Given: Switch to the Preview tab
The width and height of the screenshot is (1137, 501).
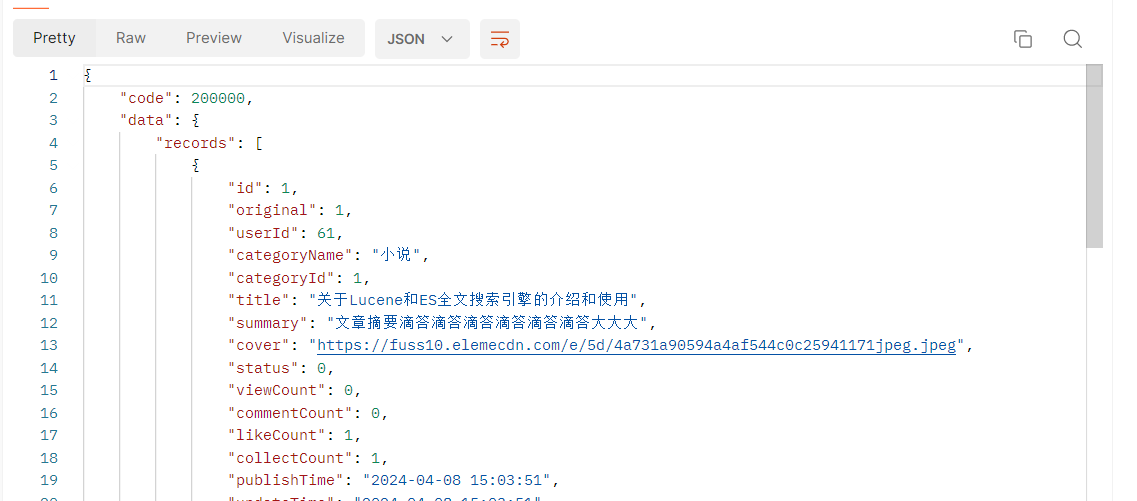Looking at the screenshot, I should [214, 38].
